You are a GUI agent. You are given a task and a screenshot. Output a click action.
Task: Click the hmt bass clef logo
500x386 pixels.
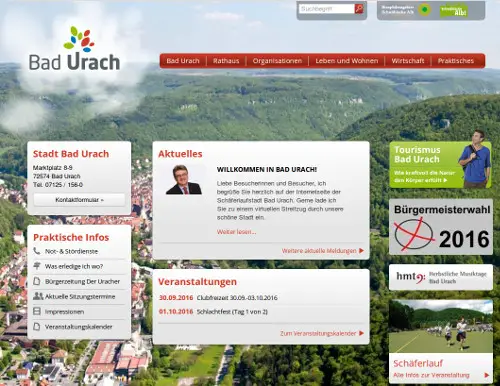[411, 277]
